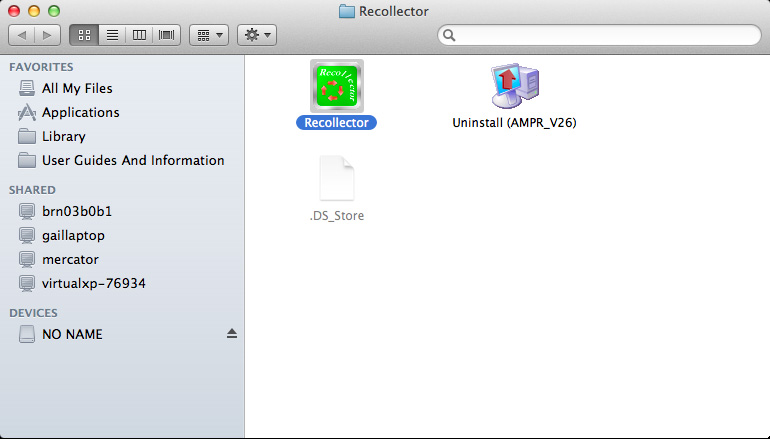770x439 pixels.
Task: Minimize the Finder window with yellow button
Action: (34, 11)
